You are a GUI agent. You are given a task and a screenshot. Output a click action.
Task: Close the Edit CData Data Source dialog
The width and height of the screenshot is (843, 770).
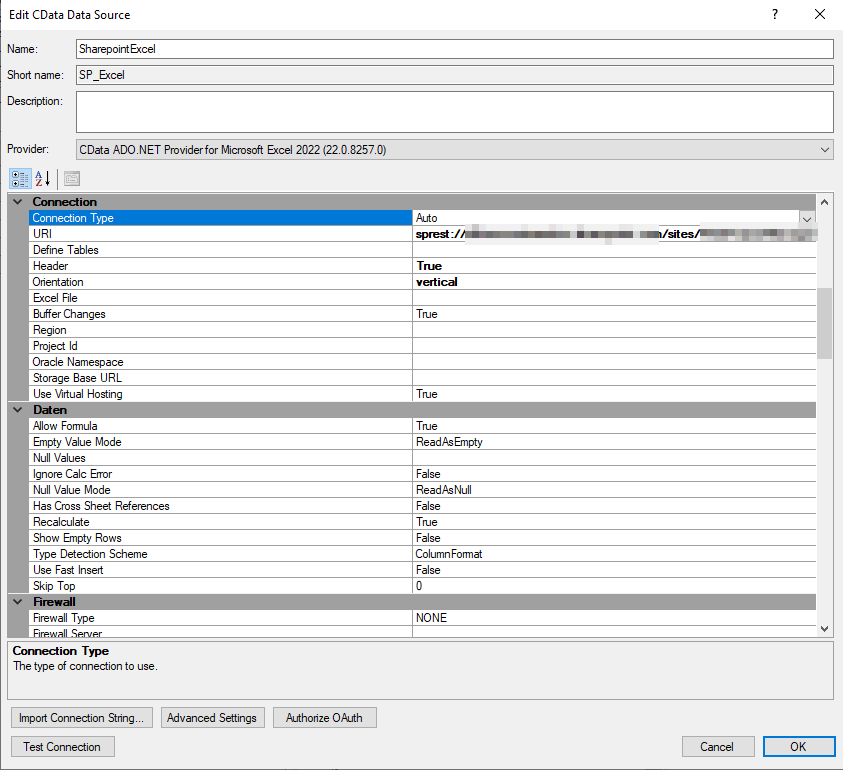point(819,15)
